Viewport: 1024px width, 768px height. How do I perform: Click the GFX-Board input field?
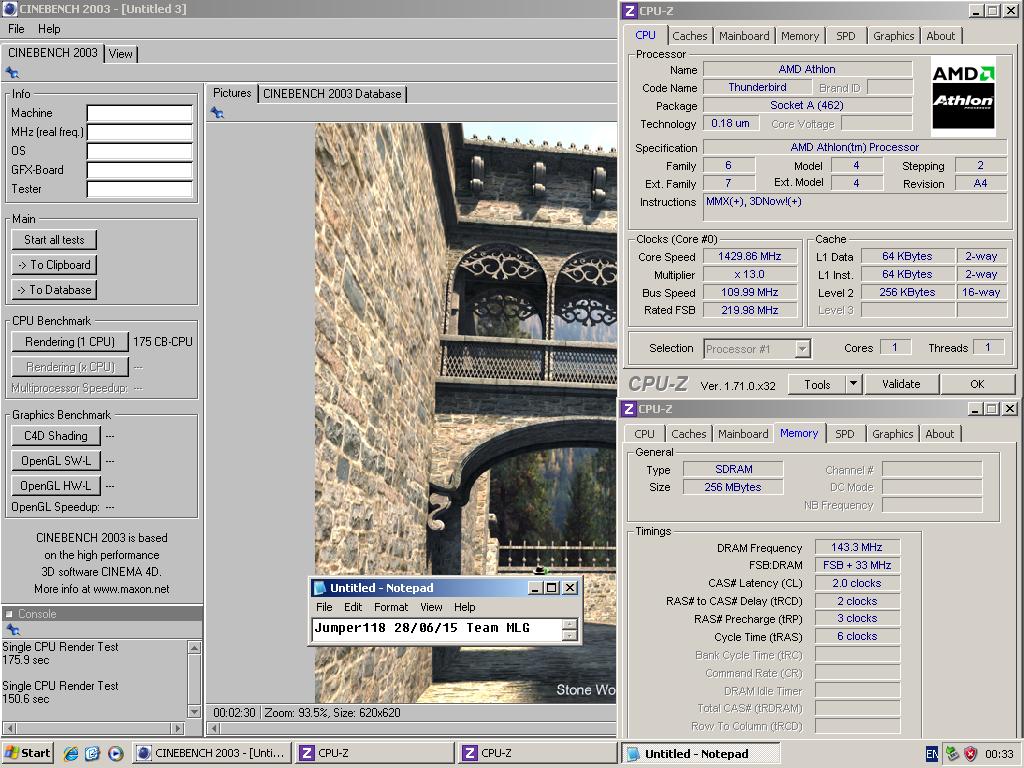pyautogui.click(x=140, y=170)
